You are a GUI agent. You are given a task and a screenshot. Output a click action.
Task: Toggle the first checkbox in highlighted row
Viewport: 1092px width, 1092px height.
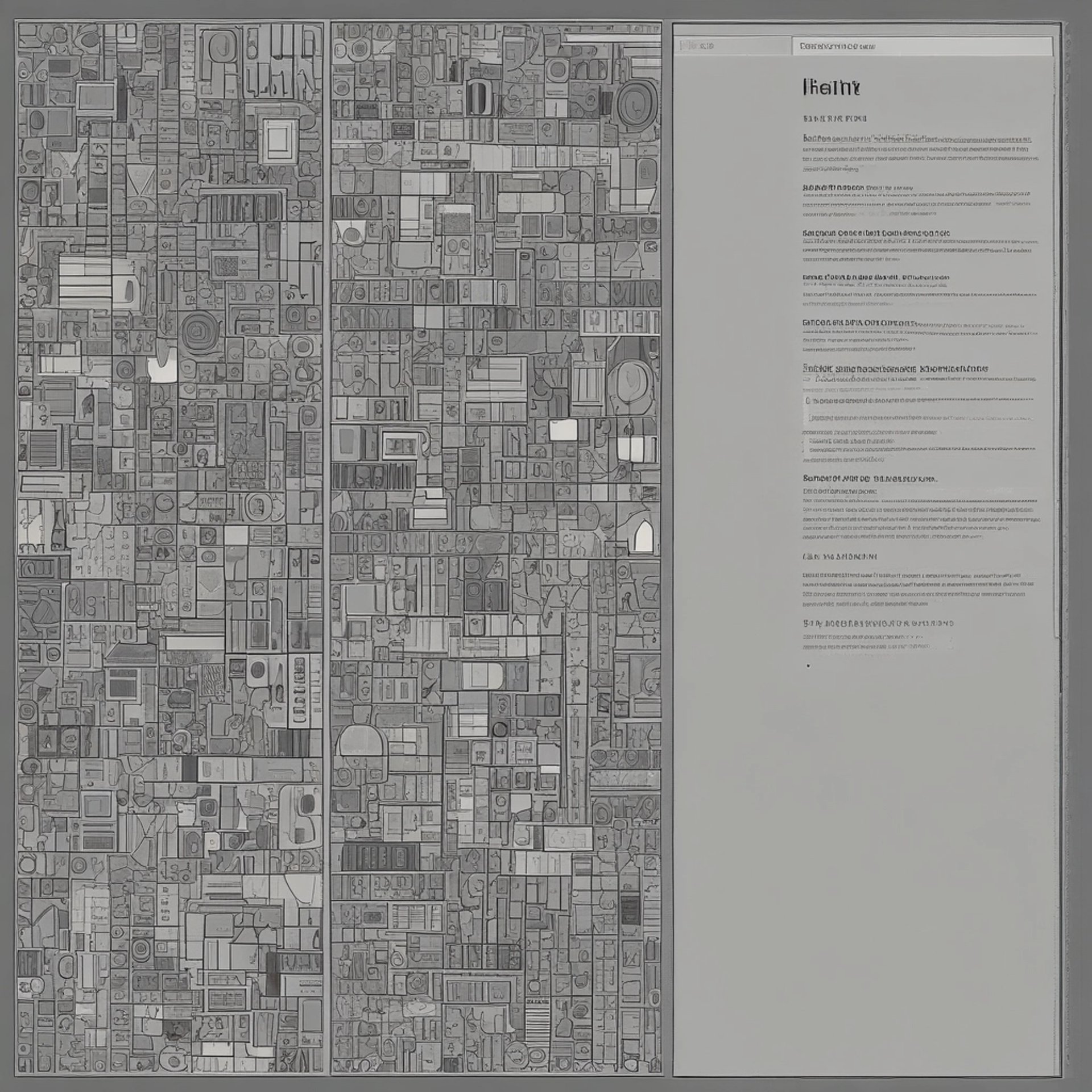pos(808,400)
